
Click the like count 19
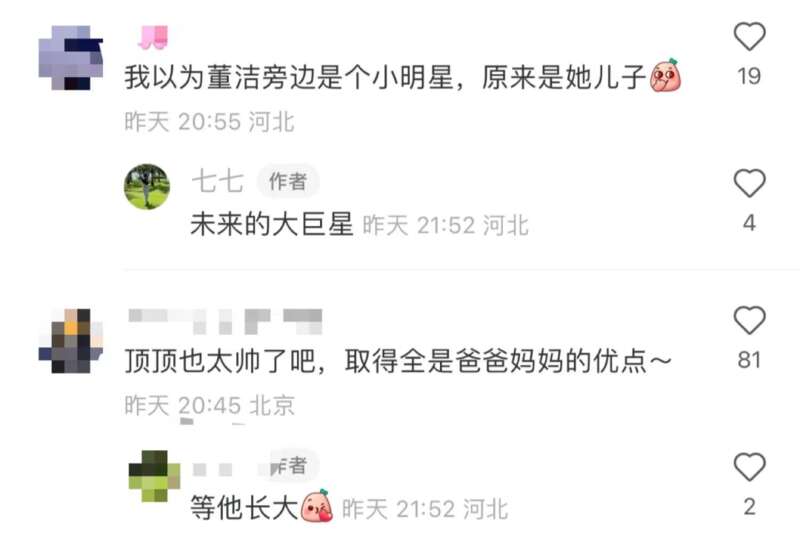coord(749,77)
